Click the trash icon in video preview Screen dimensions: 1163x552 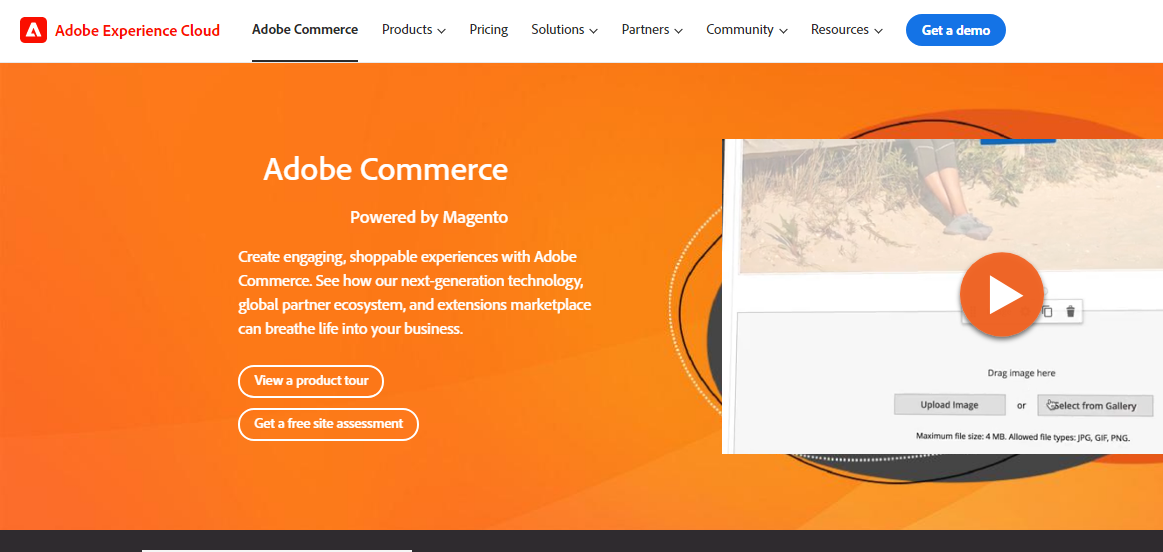click(x=1070, y=312)
